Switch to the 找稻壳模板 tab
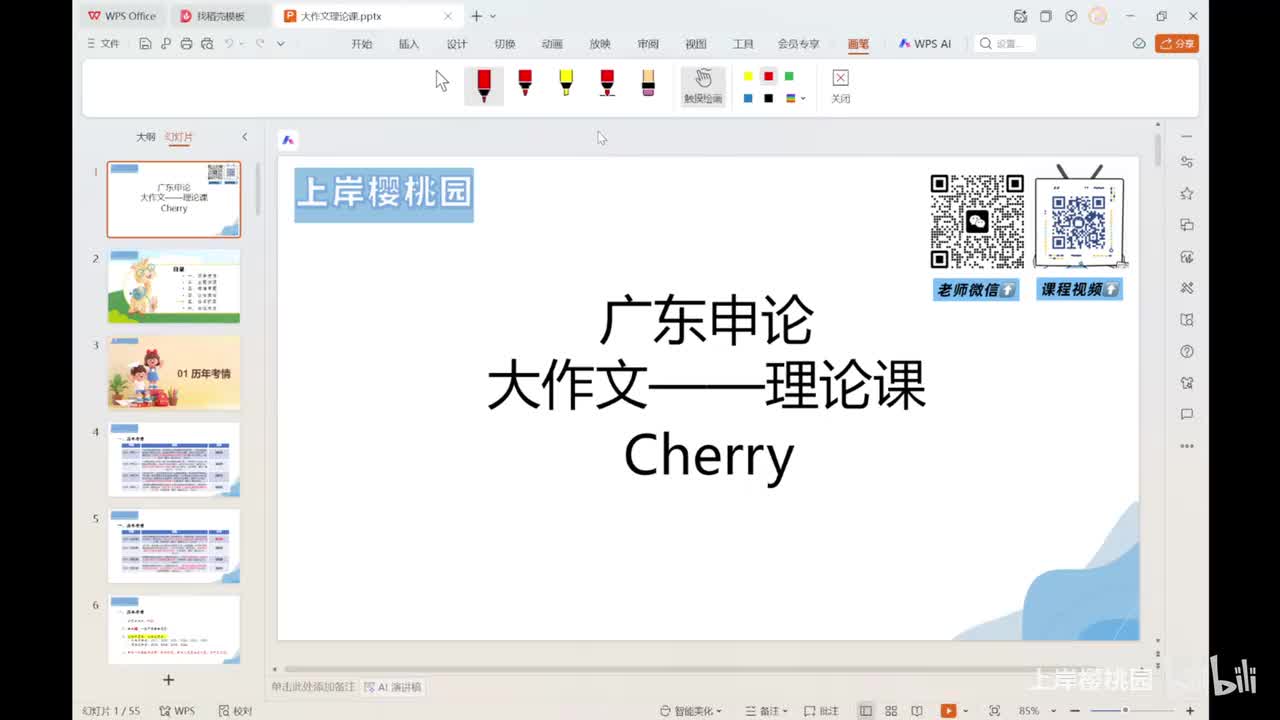Image resolution: width=1280 pixels, height=720 pixels. pyautogui.click(x=221, y=16)
